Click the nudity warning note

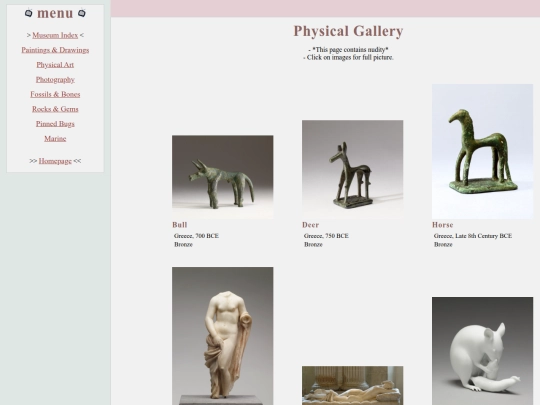(x=349, y=50)
